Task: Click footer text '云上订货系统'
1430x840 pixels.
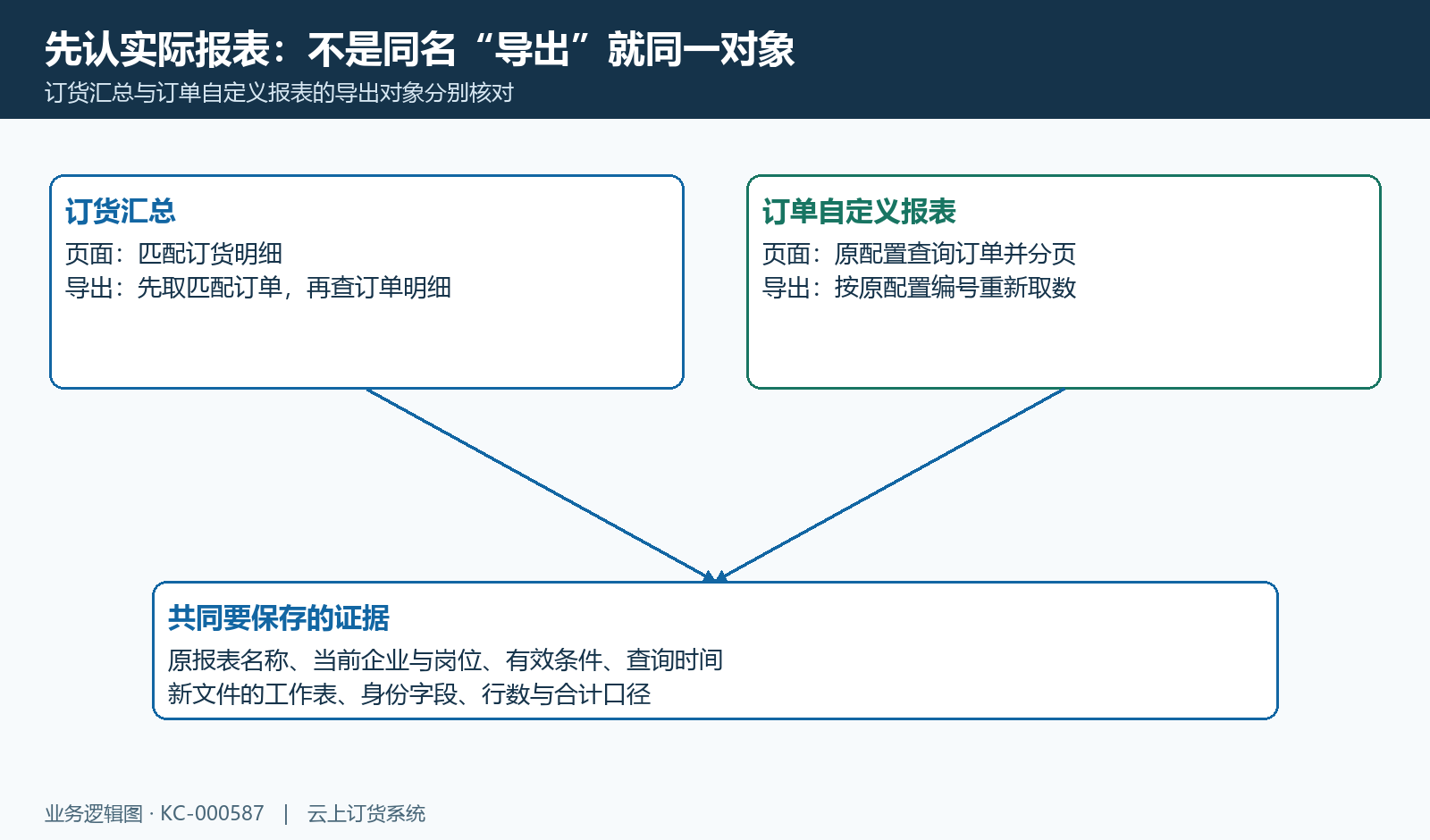Action: 366,814
